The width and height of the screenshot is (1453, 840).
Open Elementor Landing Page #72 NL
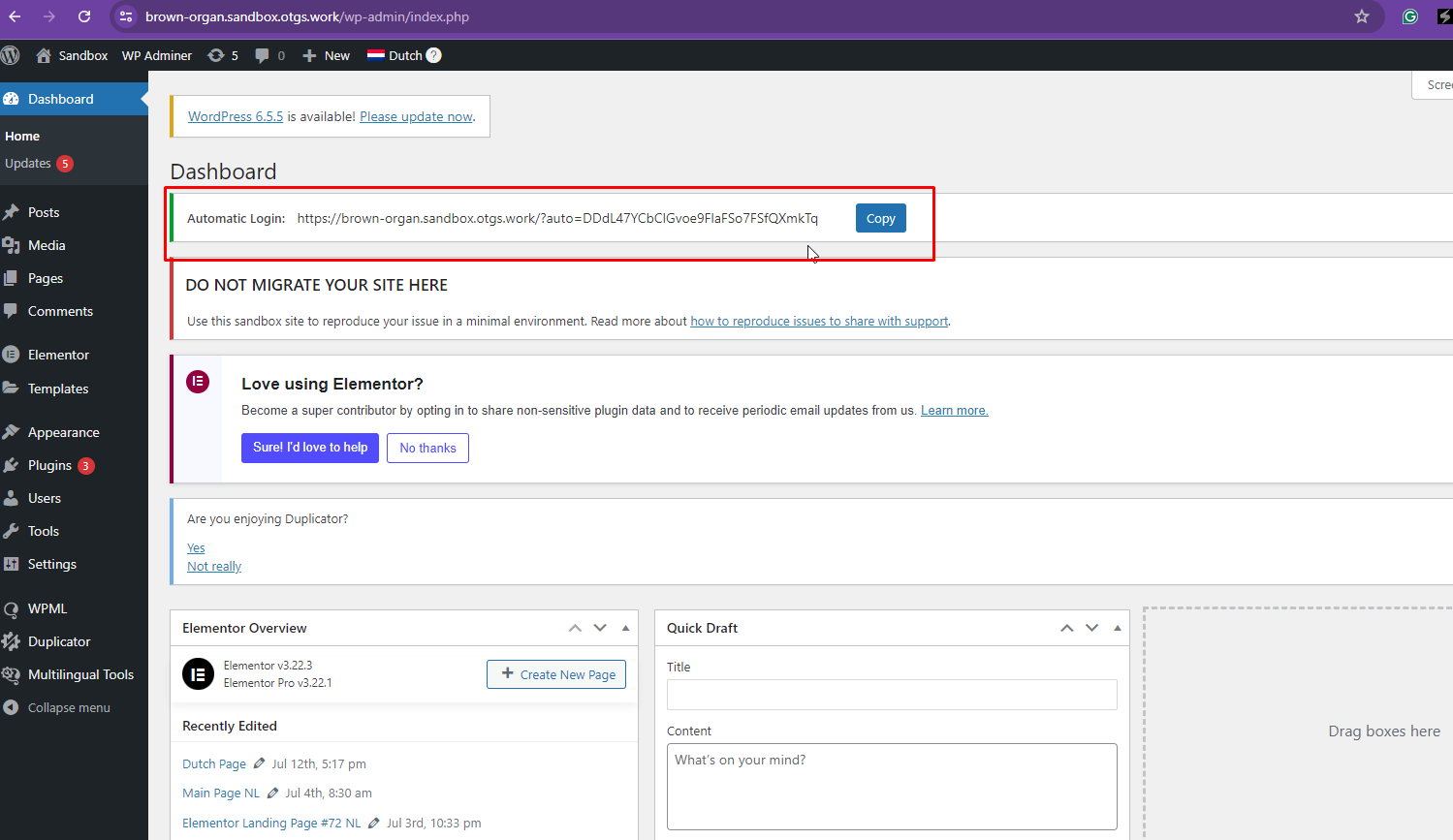[271, 823]
